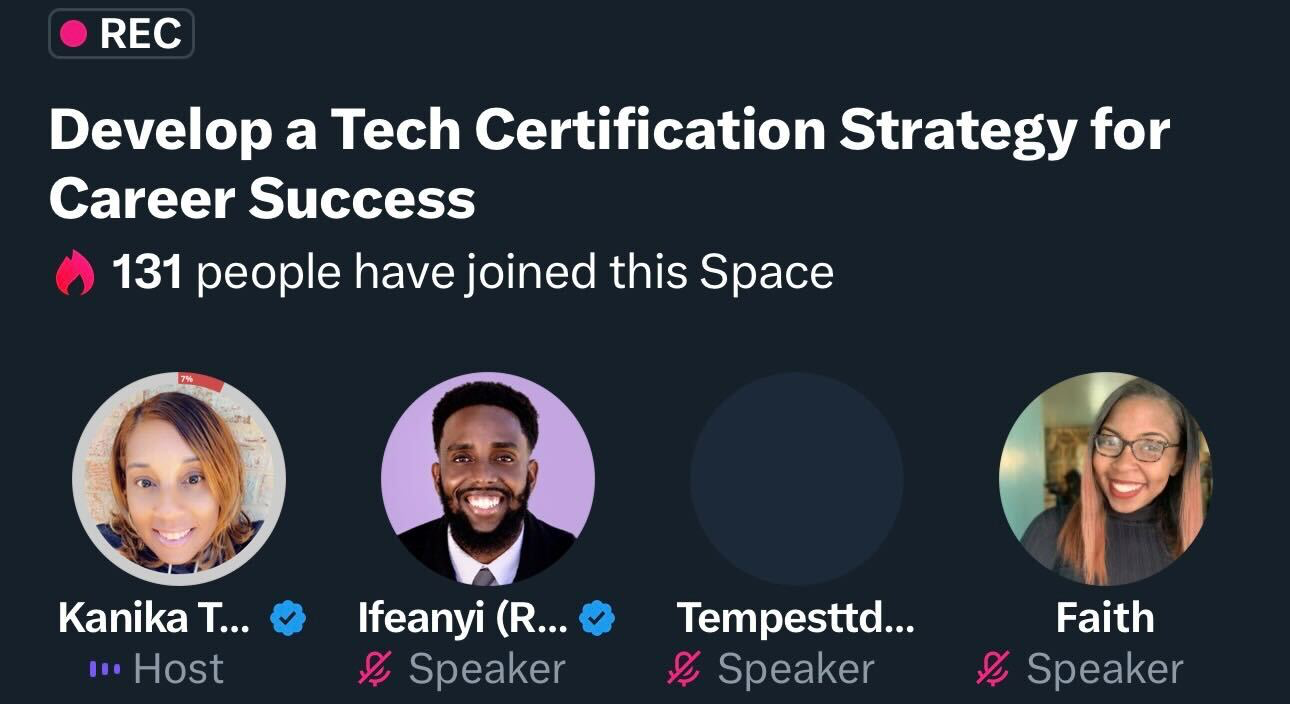Click Kanika's blue verified badge
Screen dimensions: 1290x704
[288, 619]
